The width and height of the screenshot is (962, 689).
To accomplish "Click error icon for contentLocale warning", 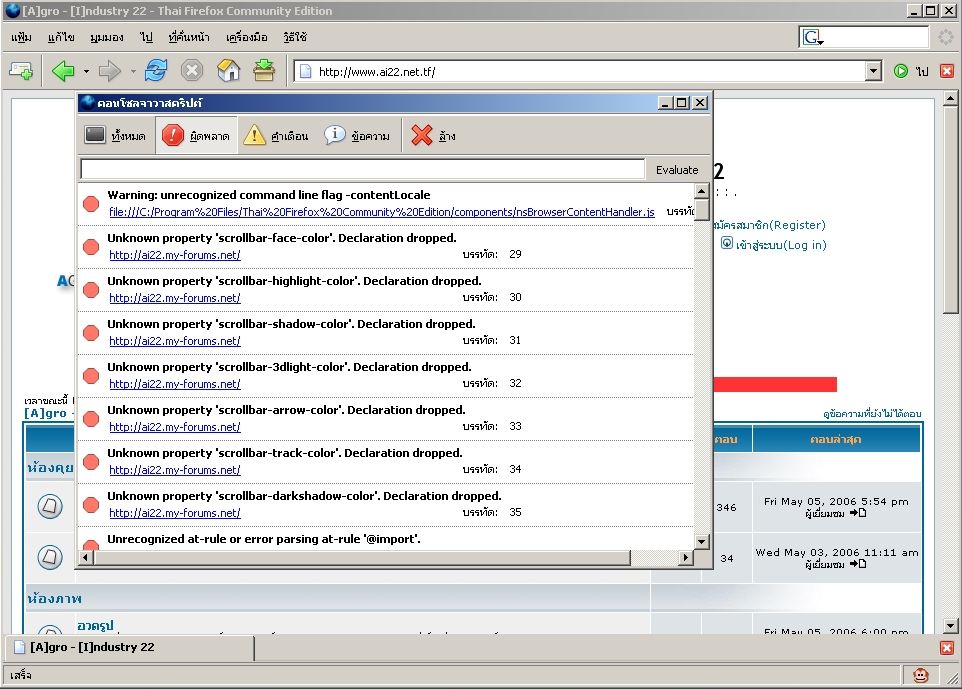I will tap(91, 204).
